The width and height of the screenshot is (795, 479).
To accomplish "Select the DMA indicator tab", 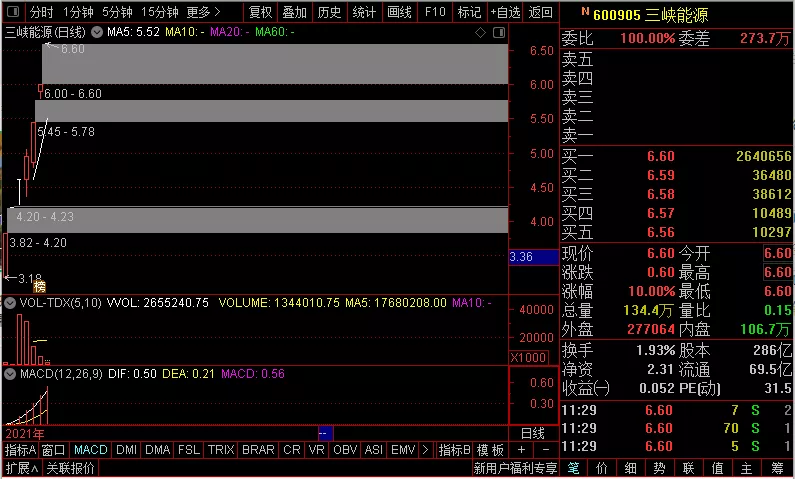I will click(x=157, y=450).
